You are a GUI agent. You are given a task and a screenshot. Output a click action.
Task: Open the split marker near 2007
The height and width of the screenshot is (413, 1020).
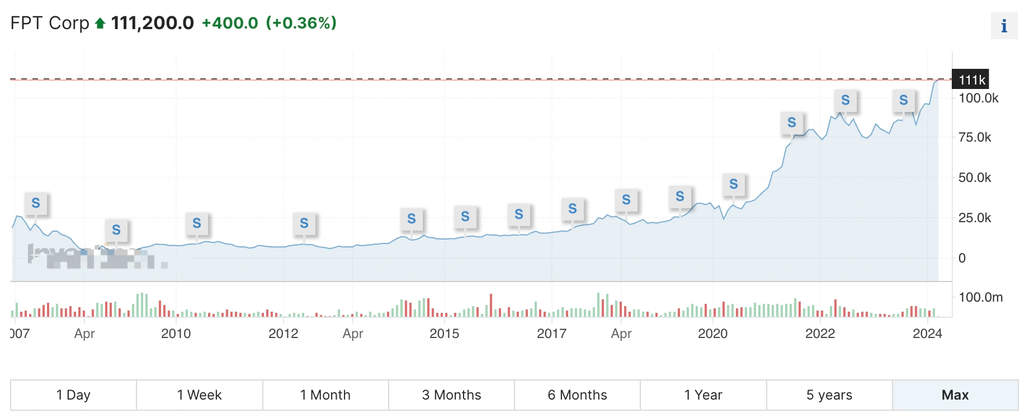click(x=36, y=203)
